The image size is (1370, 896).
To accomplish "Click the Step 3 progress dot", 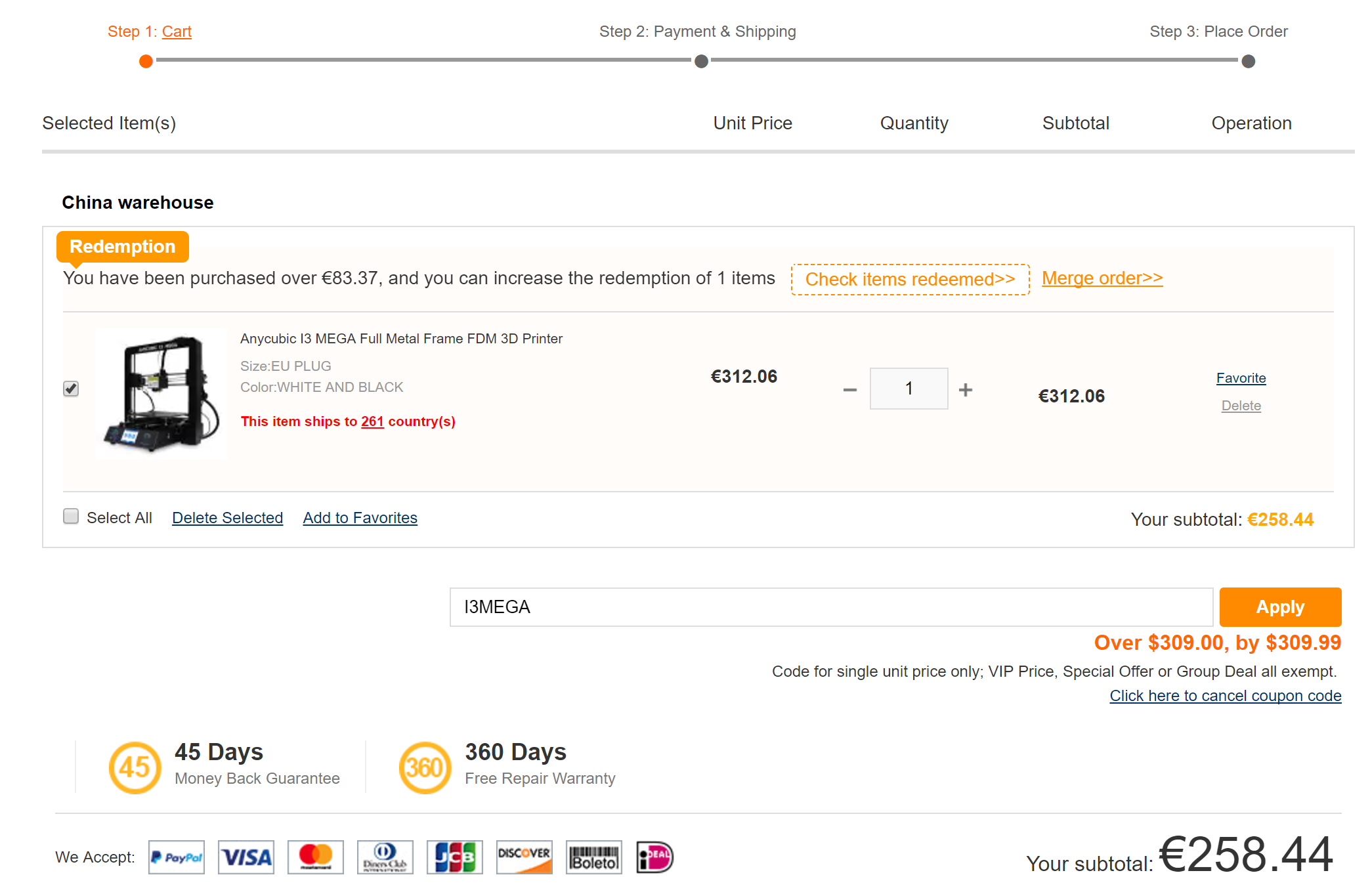I will point(1248,61).
